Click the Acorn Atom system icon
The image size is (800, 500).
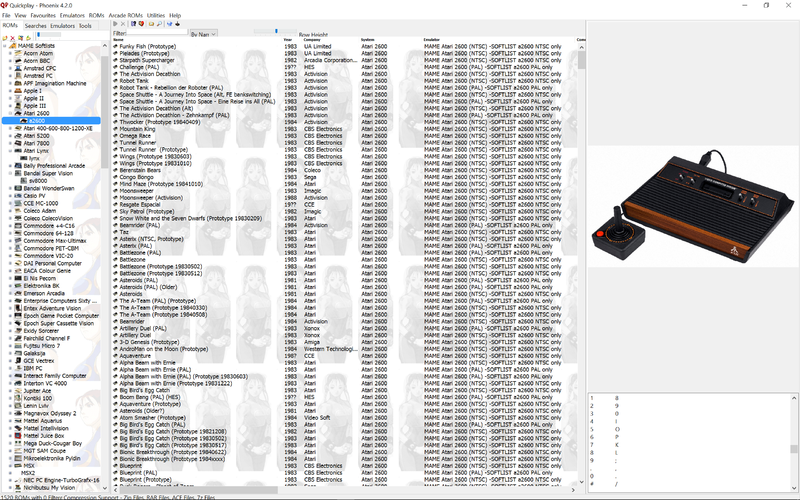coord(18,53)
